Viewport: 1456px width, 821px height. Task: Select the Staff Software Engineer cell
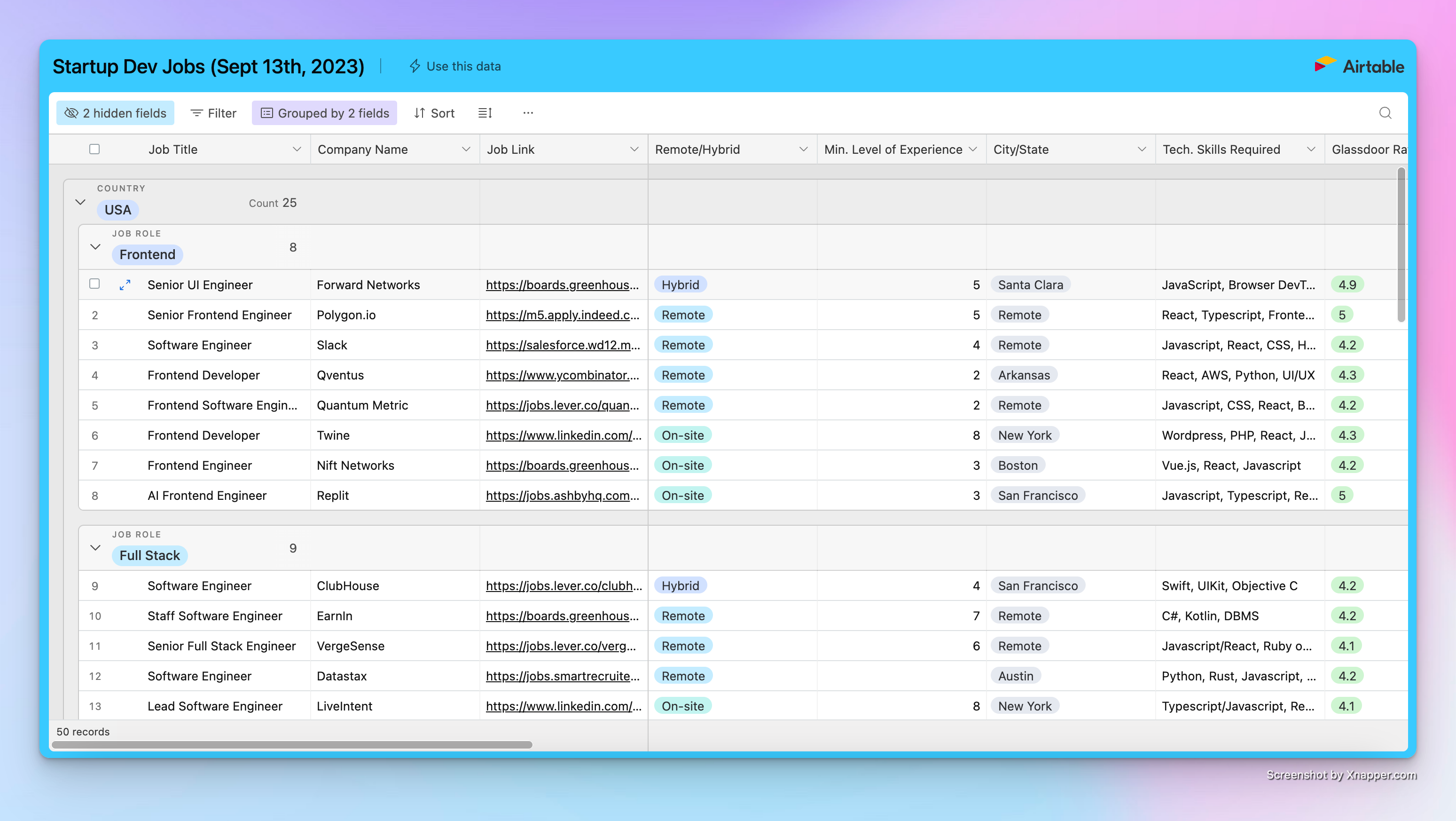pyautogui.click(x=214, y=616)
